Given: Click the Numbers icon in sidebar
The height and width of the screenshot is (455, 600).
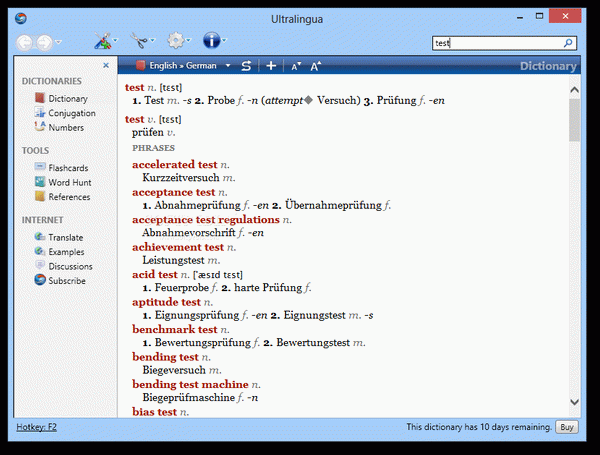Looking at the screenshot, I should coord(40,126).
